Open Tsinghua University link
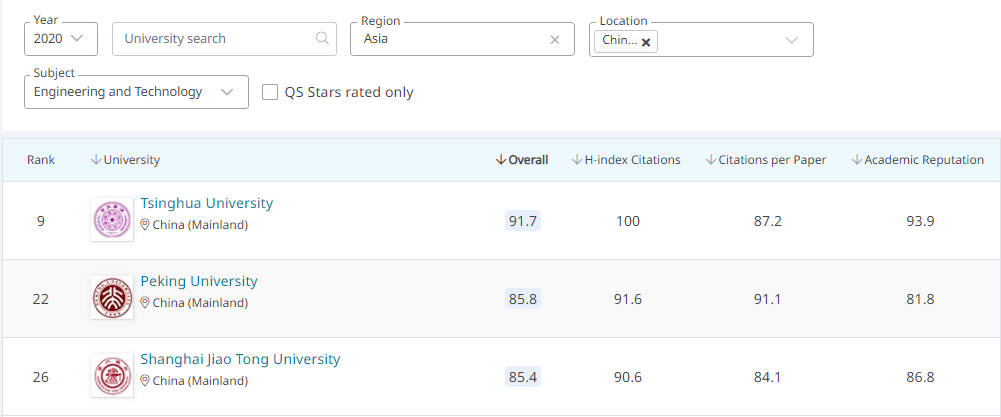This screenshot has width=1001, height=417. click(206, 203)
